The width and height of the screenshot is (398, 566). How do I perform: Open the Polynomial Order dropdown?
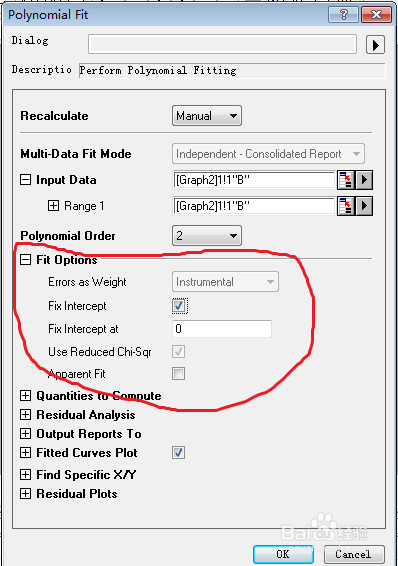pyautogui.click(x=207, y=236)
